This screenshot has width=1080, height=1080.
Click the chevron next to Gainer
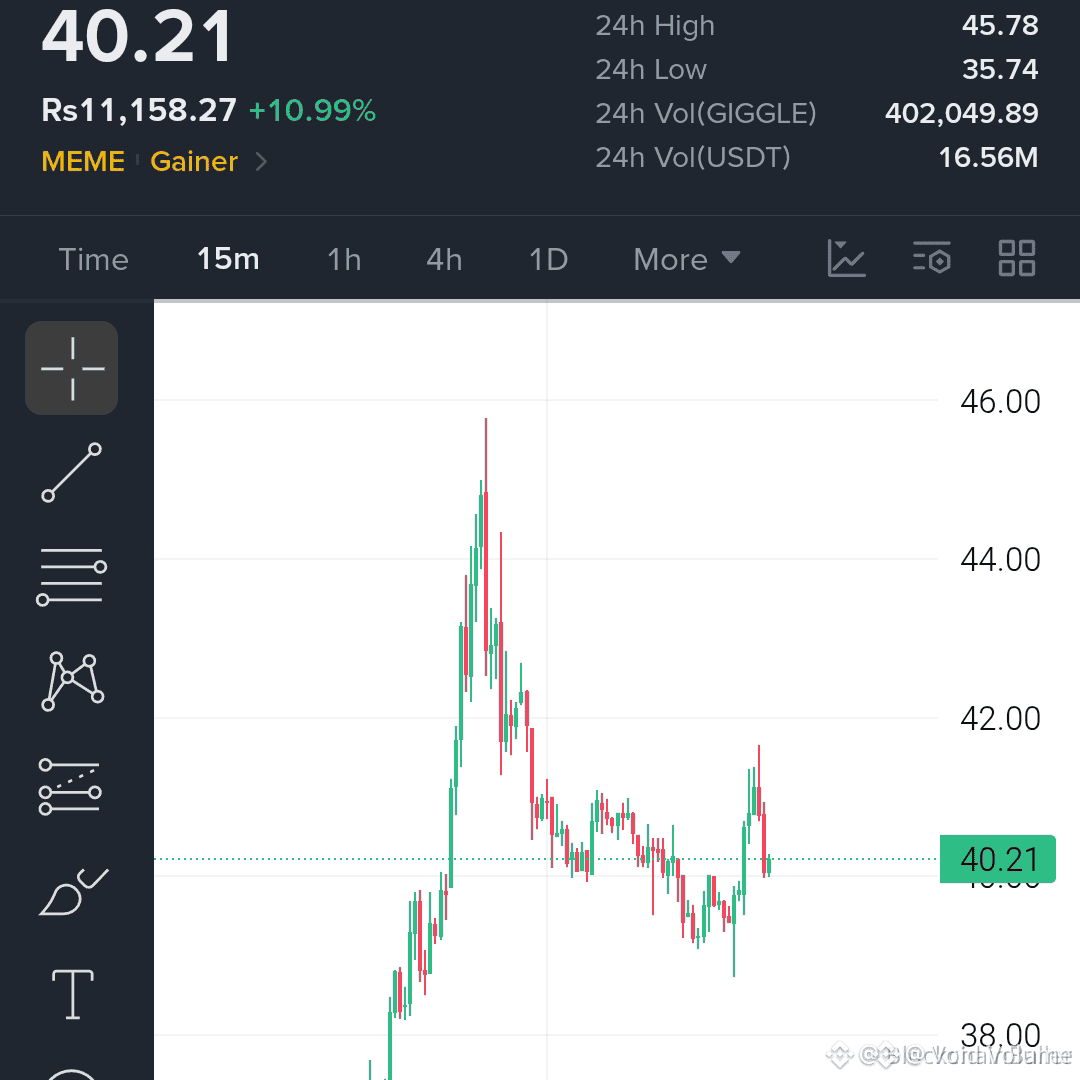tap(261, 162)
